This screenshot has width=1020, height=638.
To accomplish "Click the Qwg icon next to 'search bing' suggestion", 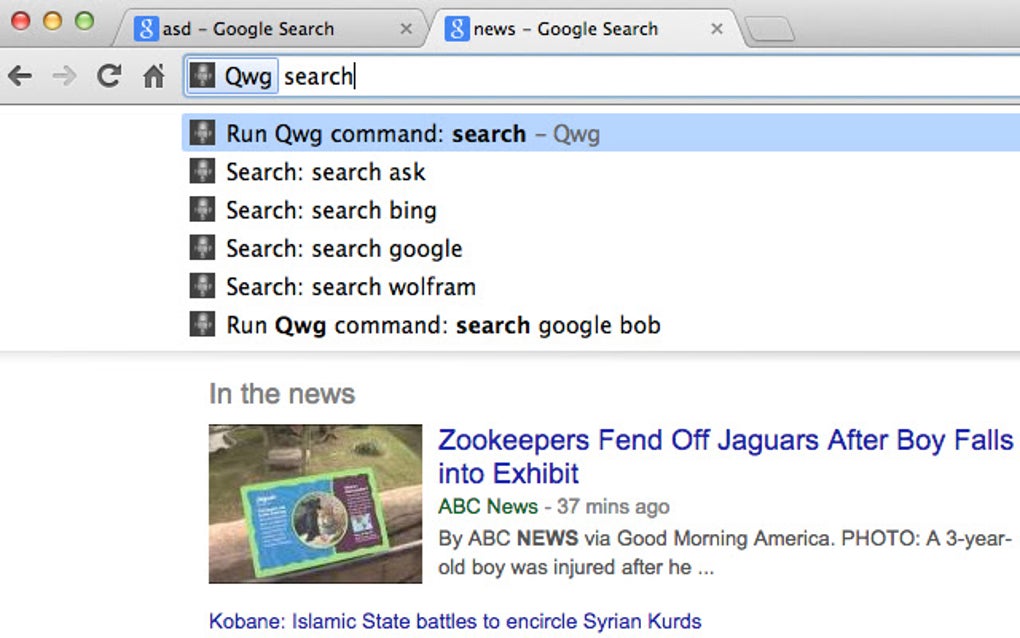I will coord(202,210).
